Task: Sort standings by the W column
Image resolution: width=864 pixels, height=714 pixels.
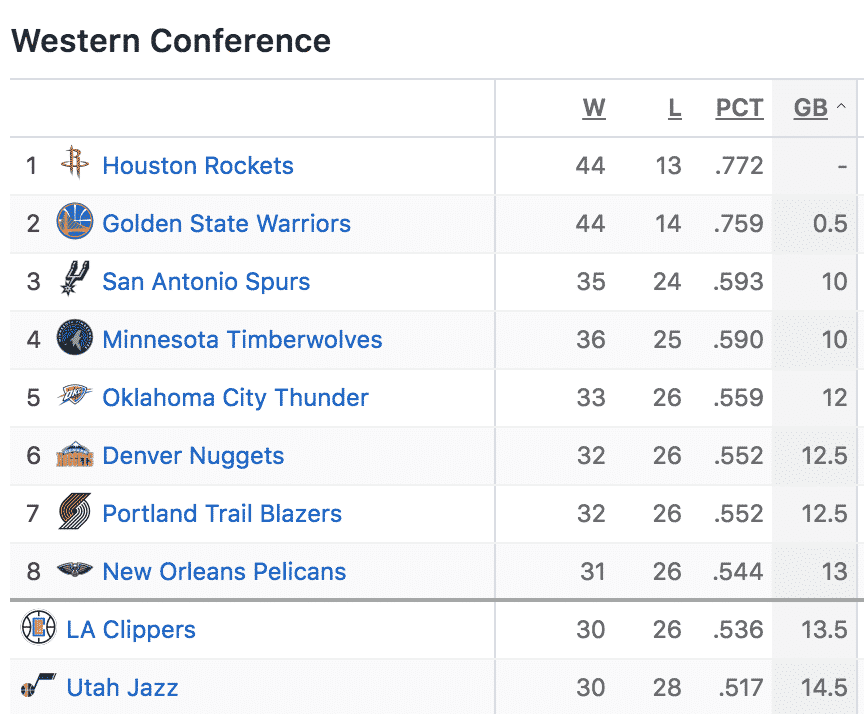Action: click(x=594, y=108)
